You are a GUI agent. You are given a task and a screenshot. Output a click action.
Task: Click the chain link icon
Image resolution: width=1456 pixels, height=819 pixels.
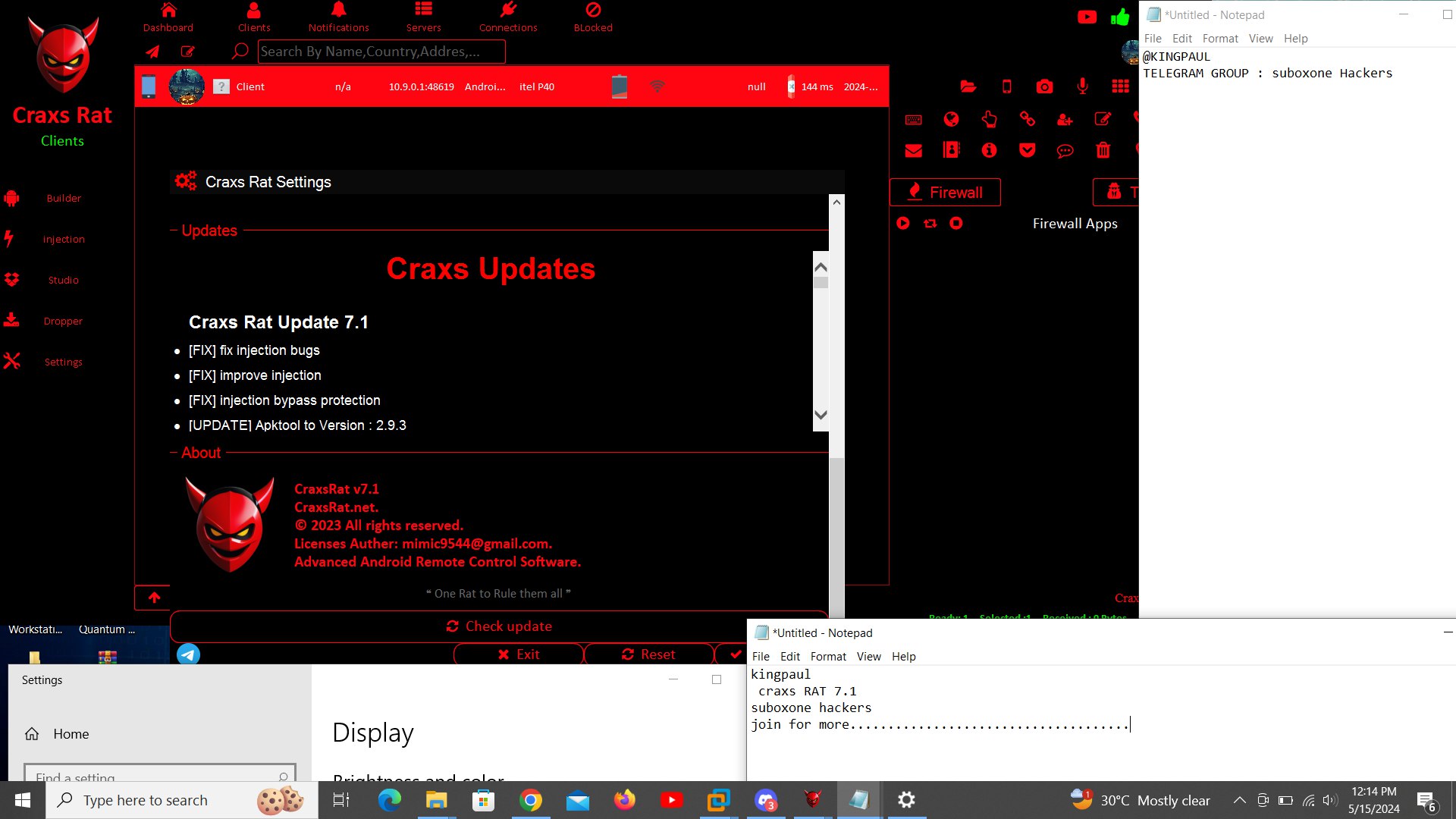tap(1027, 119)
